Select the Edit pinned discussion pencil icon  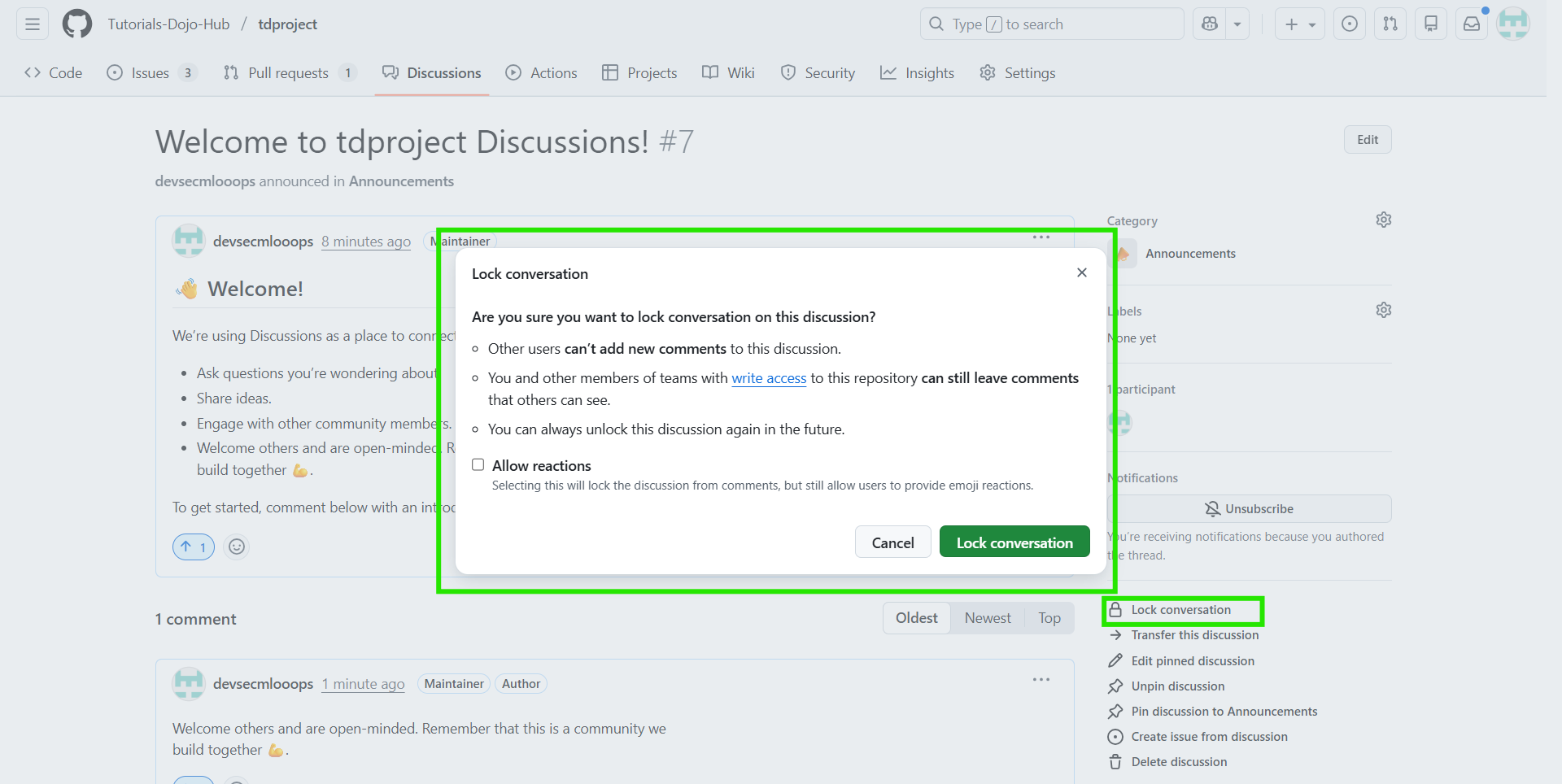pyautogui.click(x=1116, y=660)
